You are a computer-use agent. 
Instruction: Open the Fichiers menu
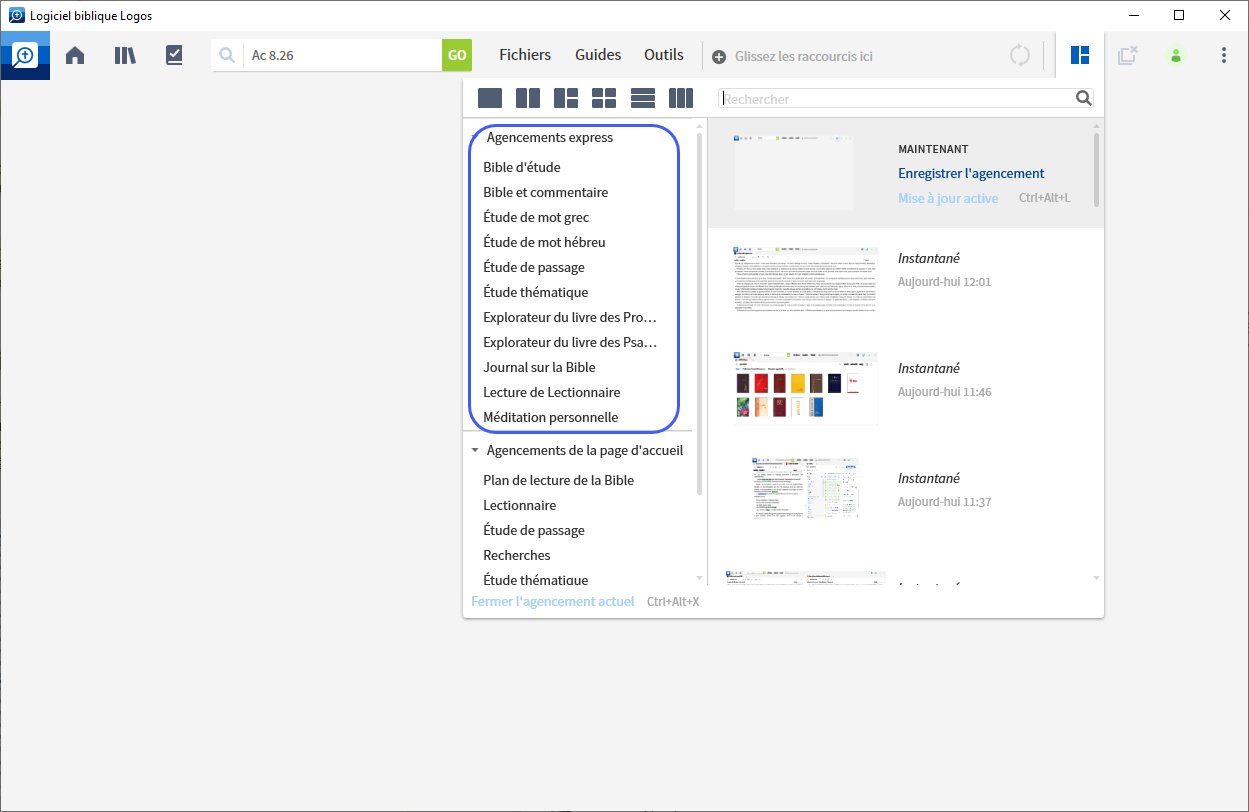click(525, 55)
